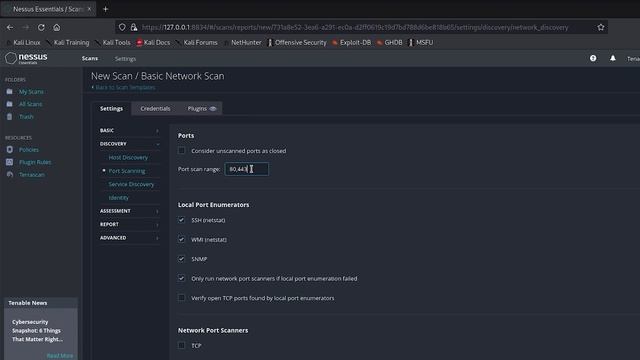Go to the browser home icon
Image resolution: width=640 pixels, height=360 pixels.
pos(57,27)
